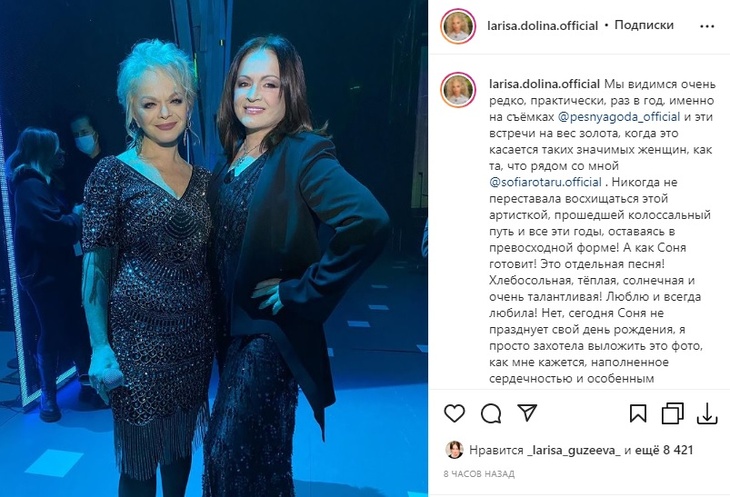Viewport: 730px width, 497px height.
Task: Click the photo of two women
Action: point(214,248)
